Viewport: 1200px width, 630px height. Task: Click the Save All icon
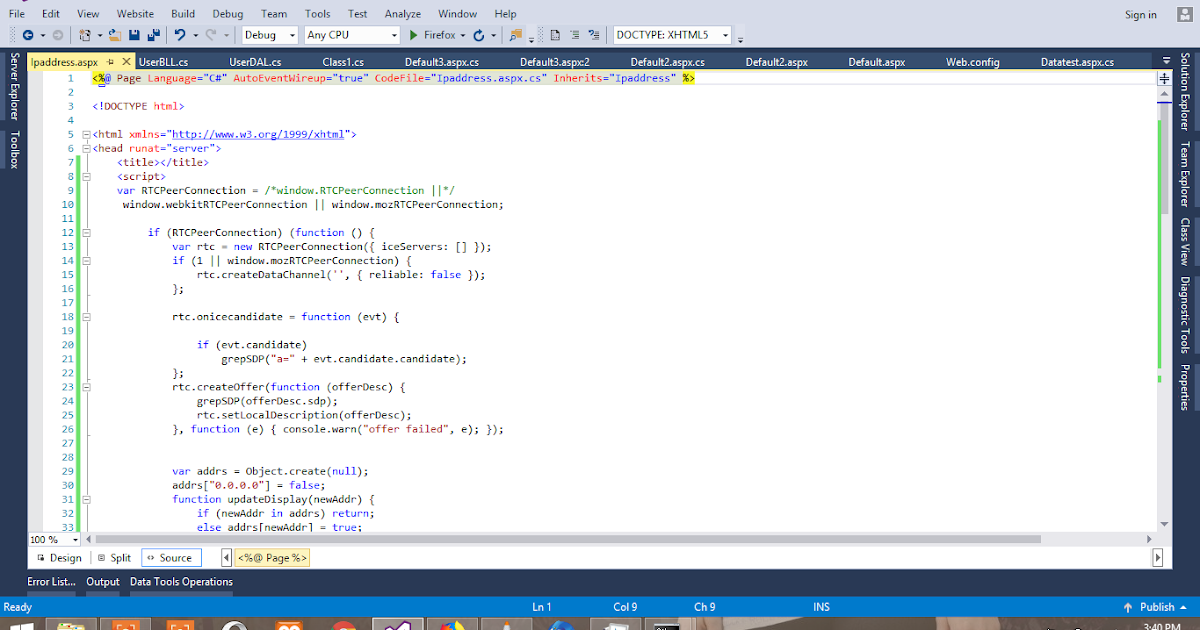point(155,35)
